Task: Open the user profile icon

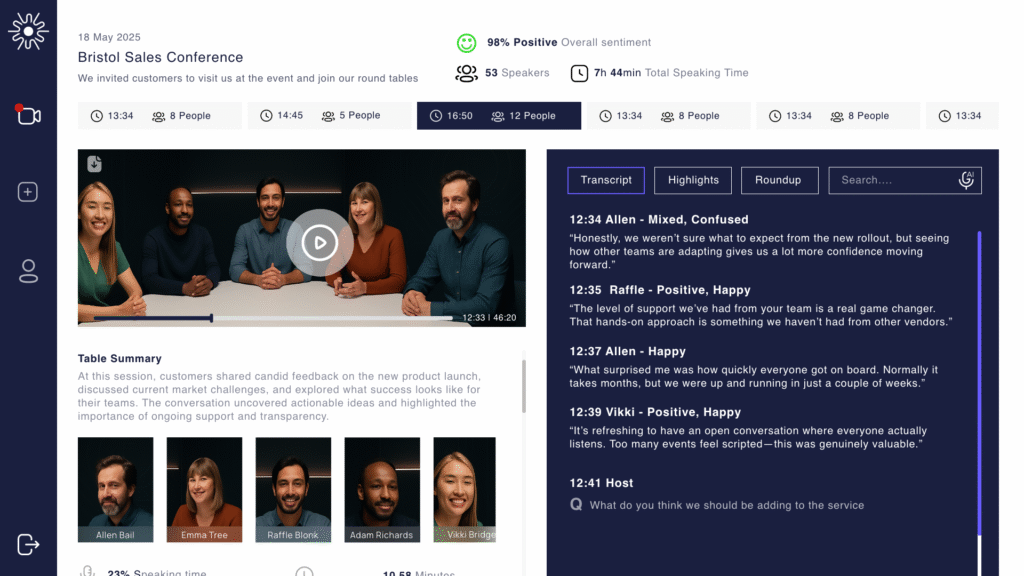Action: tap(28, 271)
